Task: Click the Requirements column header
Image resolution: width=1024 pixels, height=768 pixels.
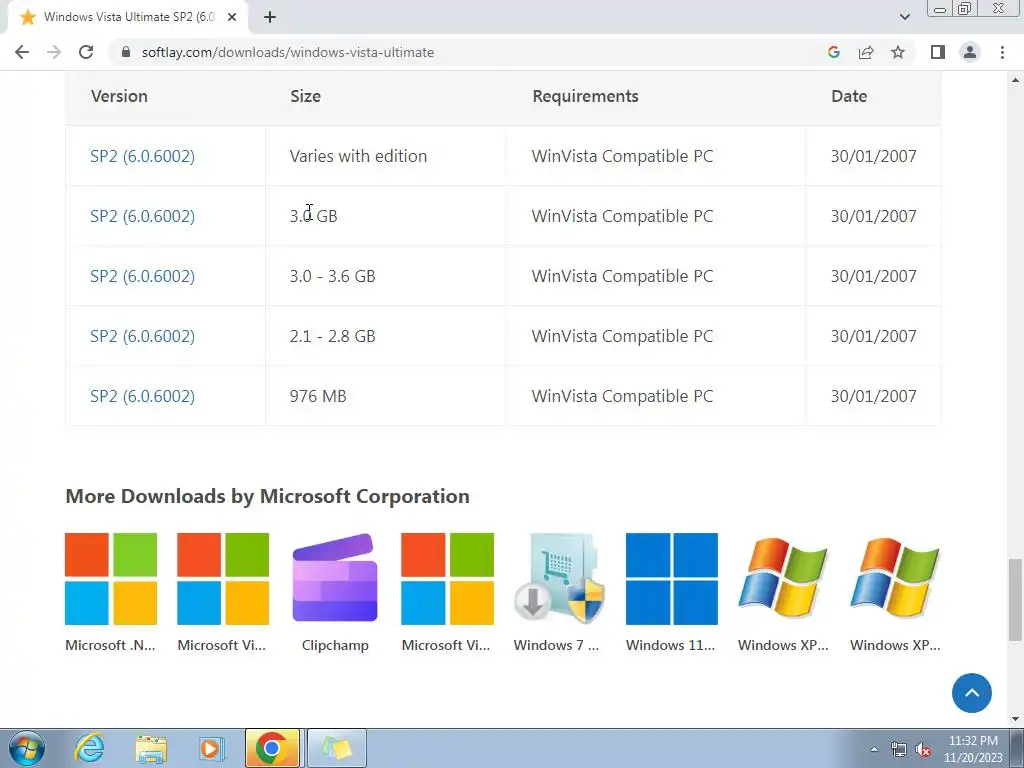Action: click(x=585, y=96)
